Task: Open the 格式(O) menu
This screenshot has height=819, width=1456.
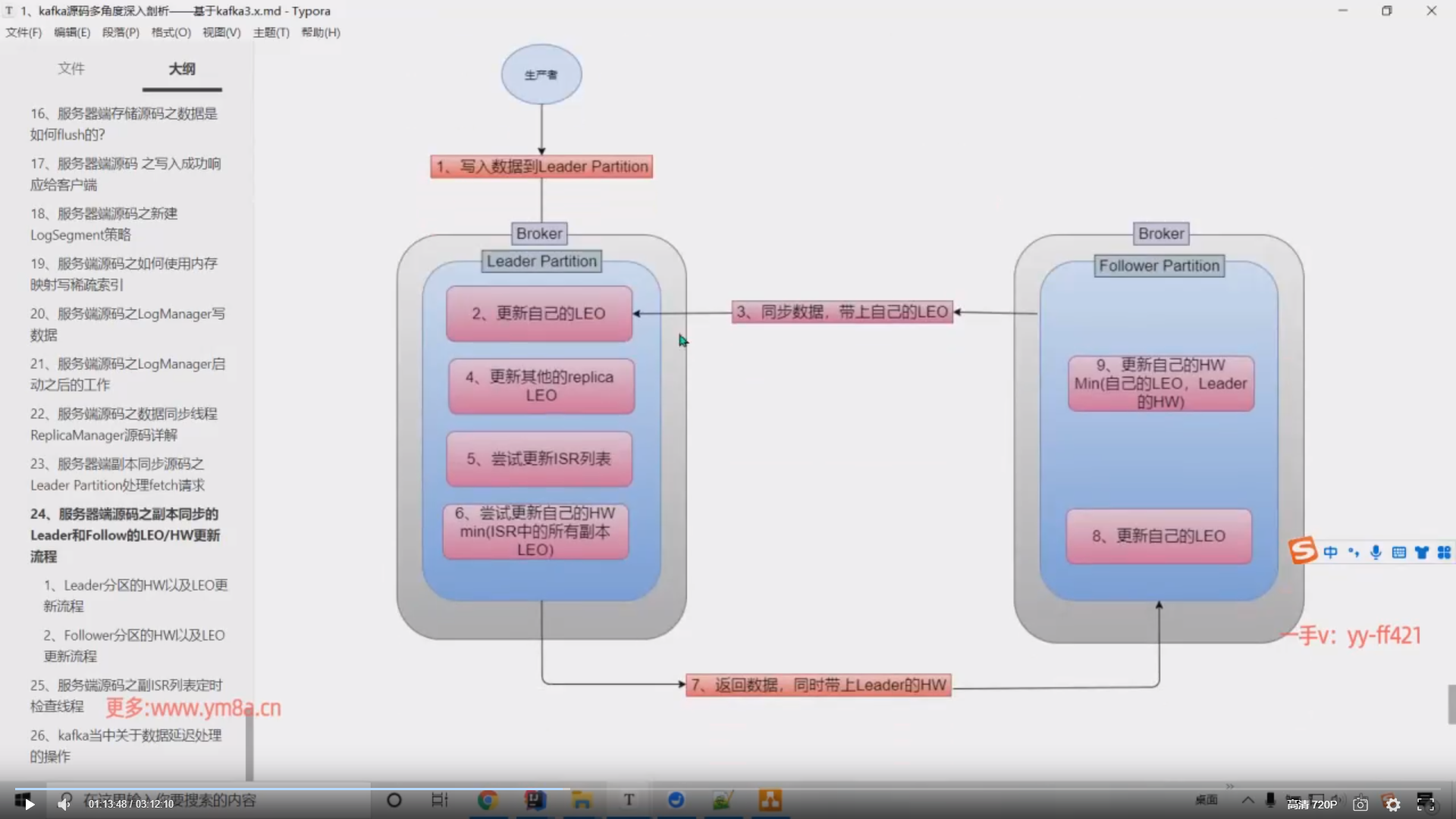Action: (171, 33)
